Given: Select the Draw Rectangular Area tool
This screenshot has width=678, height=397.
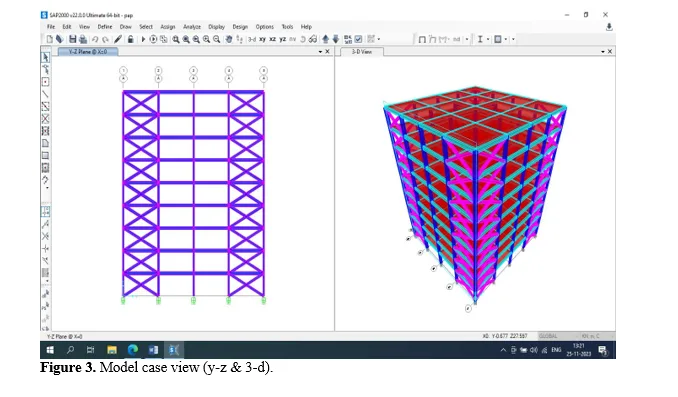Looking at the screenshot, I should click(x=45, y=155).
